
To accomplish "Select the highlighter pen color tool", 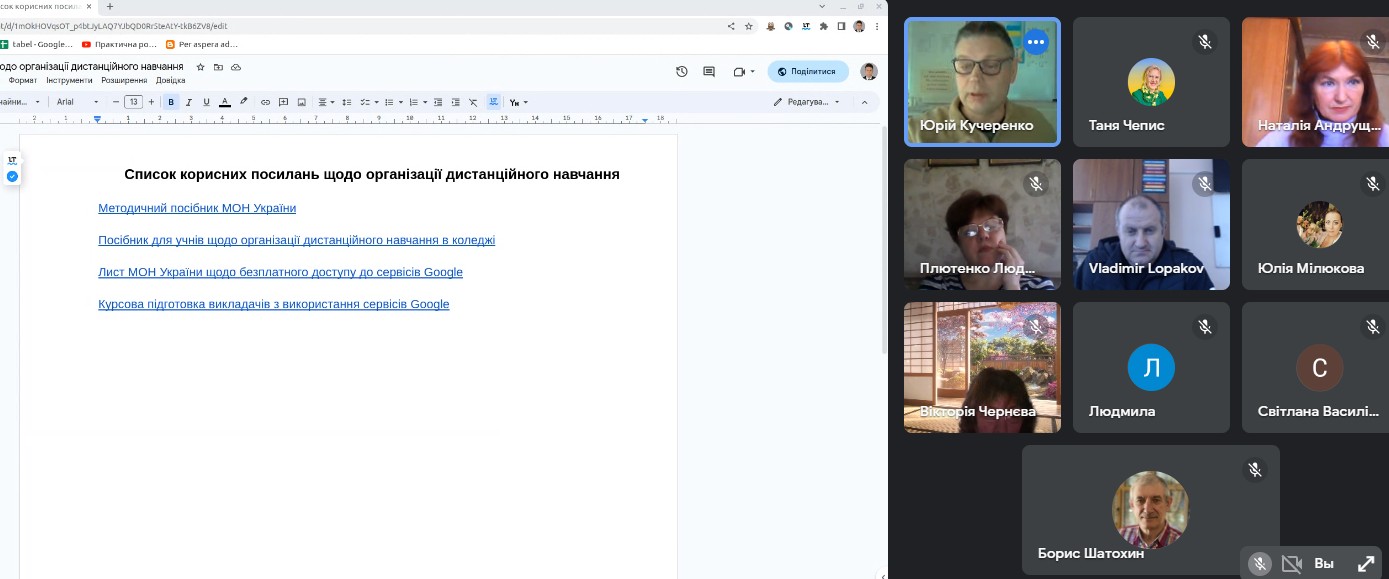I will click(244, 102).
